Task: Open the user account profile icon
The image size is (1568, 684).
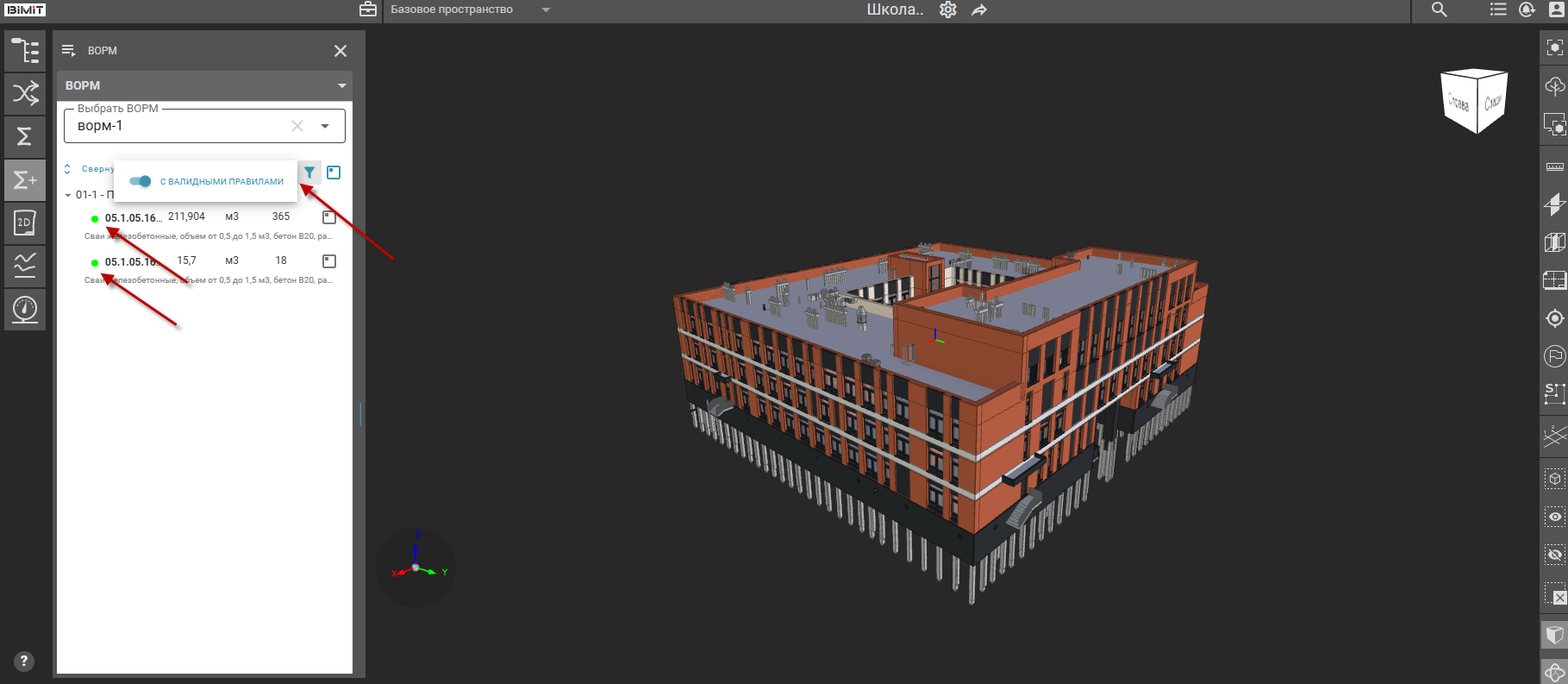Action: [x=1556, y=9]
